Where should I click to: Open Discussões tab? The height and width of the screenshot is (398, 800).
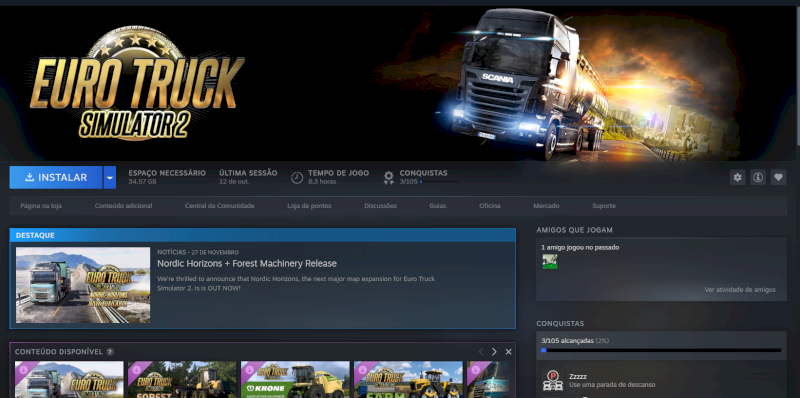pos(380,206)
